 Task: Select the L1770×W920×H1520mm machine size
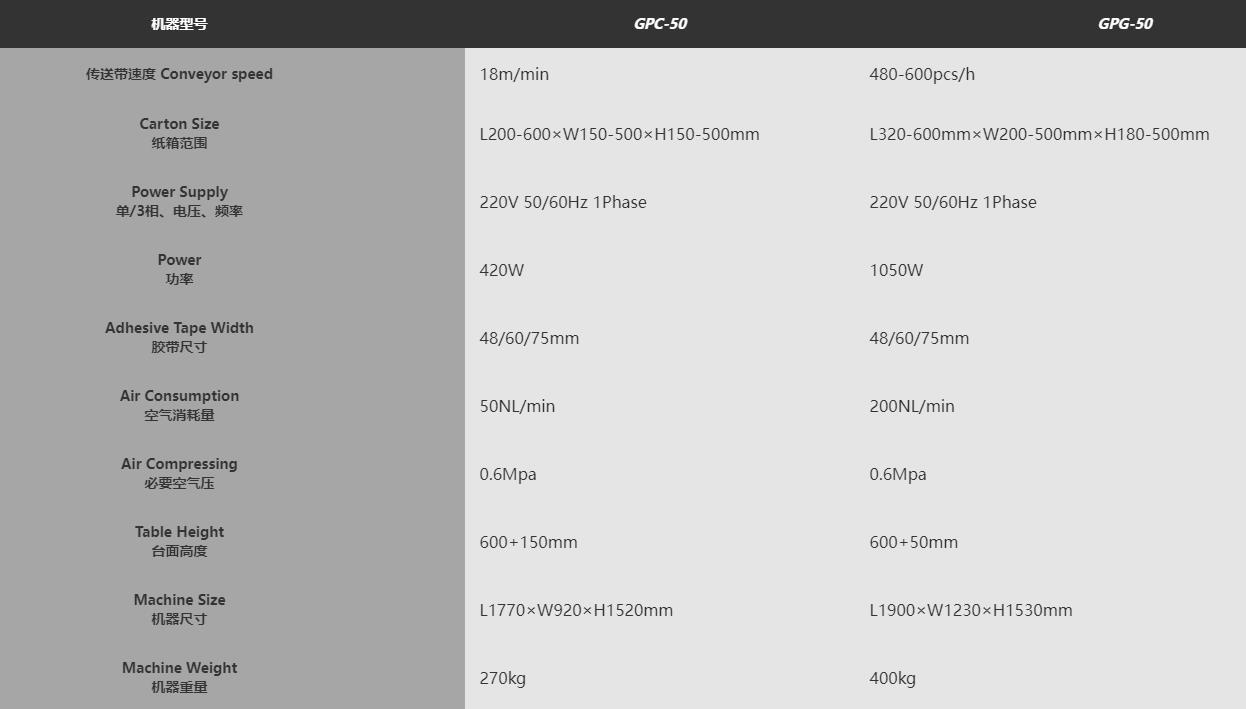point(576,610)
